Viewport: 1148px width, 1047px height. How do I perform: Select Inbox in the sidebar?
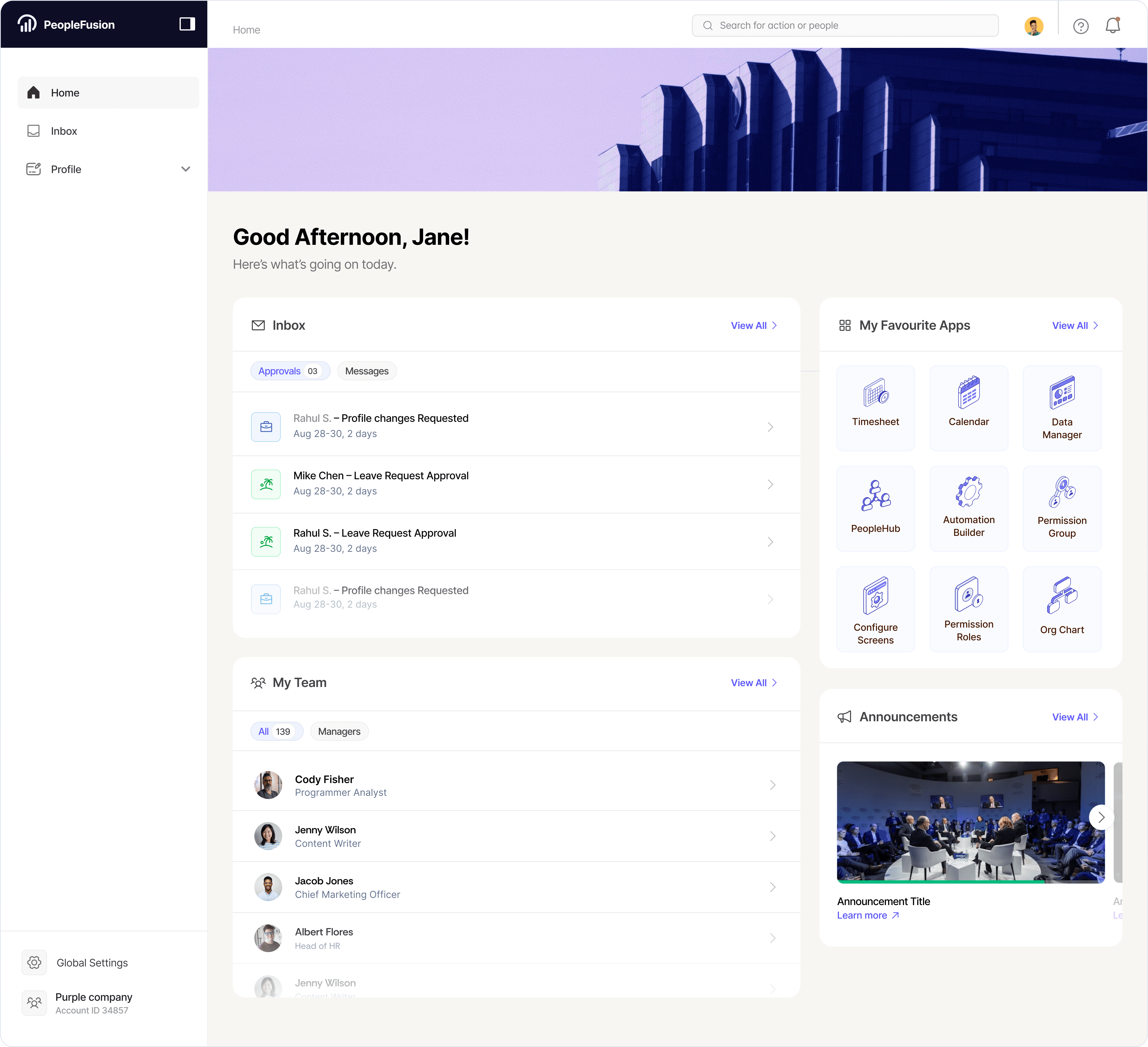click(x=64, y=131)
